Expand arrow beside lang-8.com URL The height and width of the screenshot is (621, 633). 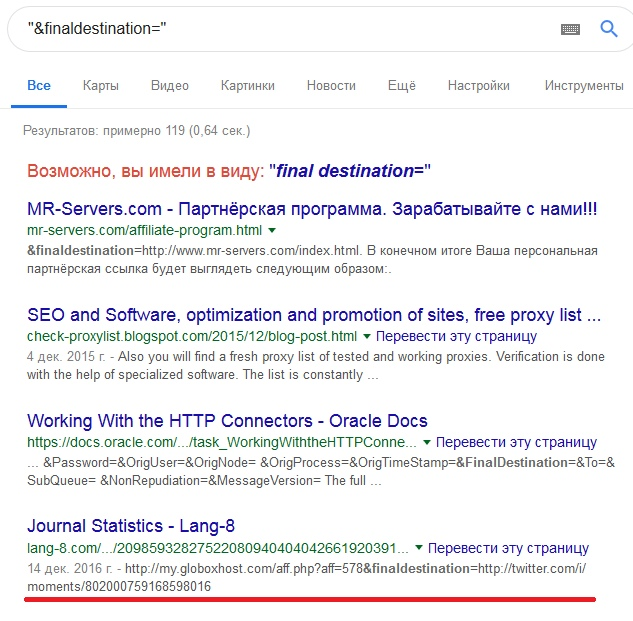[x=419, y=548]
